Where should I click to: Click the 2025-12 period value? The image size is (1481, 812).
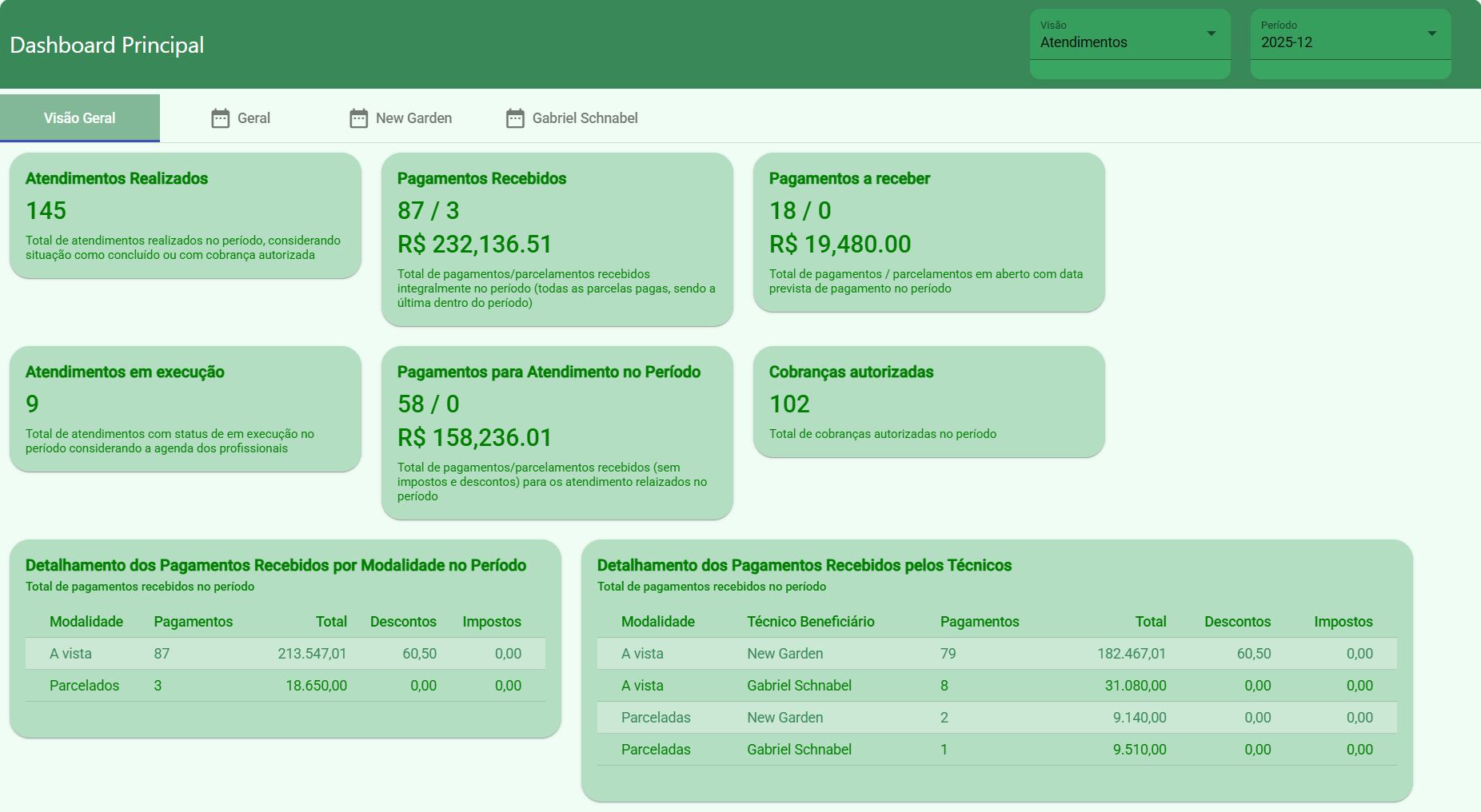pos(1287,42)
